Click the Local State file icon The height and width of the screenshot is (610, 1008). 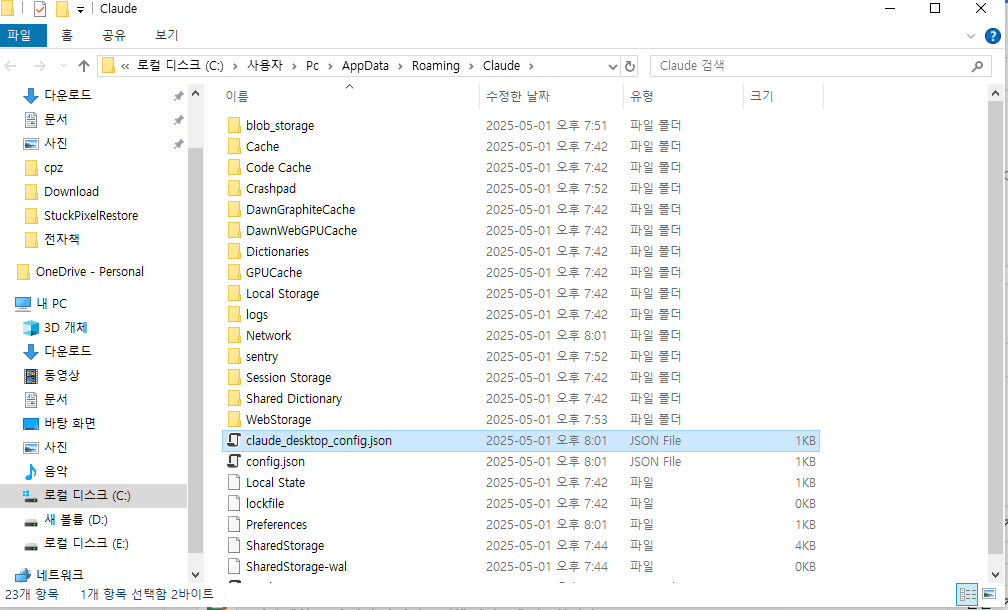(234, 483)
